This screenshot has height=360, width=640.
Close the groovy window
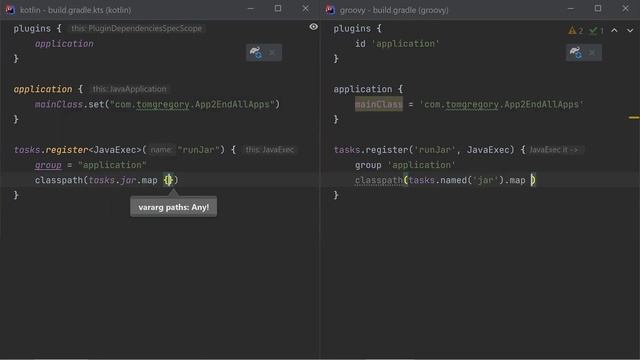pos(625,9)
